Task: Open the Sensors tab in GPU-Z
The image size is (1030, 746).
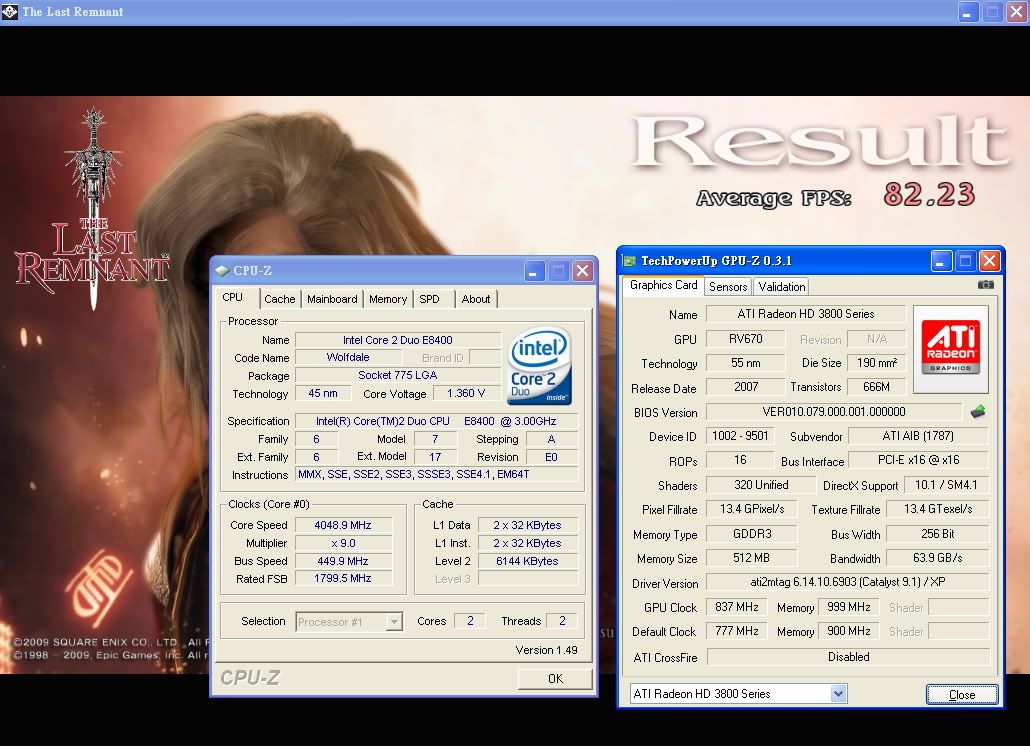Action: point(728,287)
